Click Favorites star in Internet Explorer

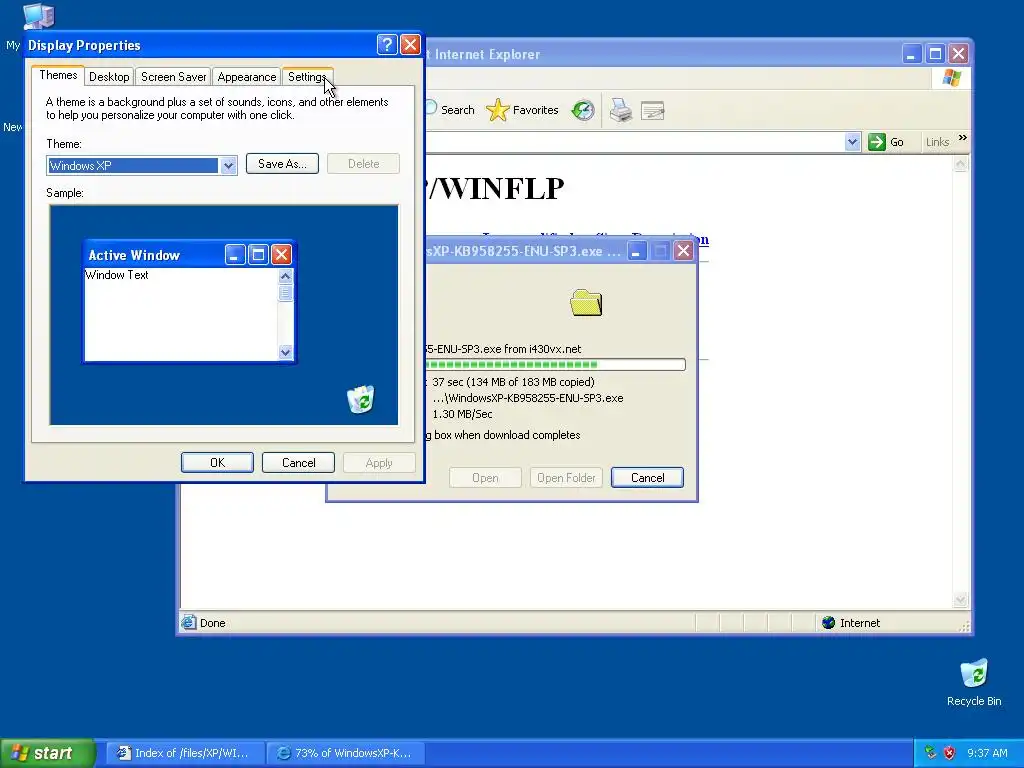(x=522, y=110)
